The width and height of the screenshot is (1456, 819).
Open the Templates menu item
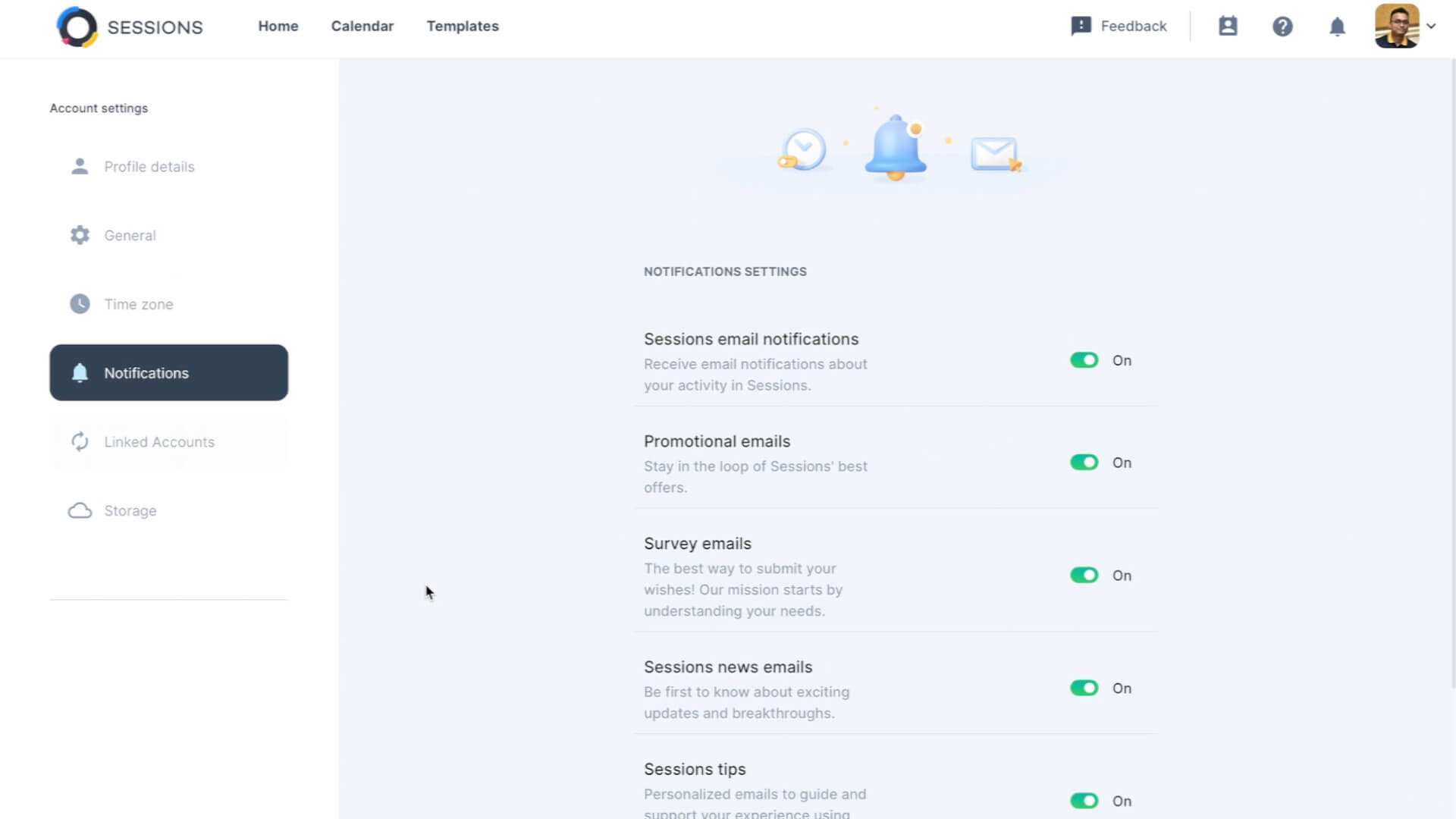click(463, 26)
